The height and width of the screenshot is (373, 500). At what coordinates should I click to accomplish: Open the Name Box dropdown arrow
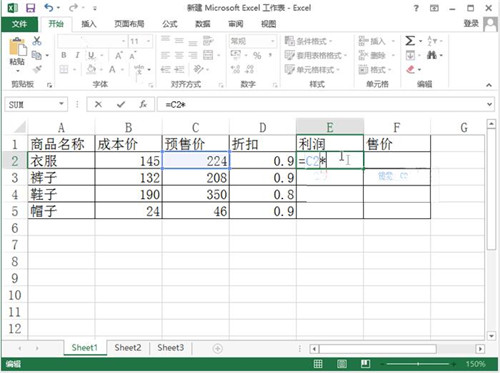(61, 104)
